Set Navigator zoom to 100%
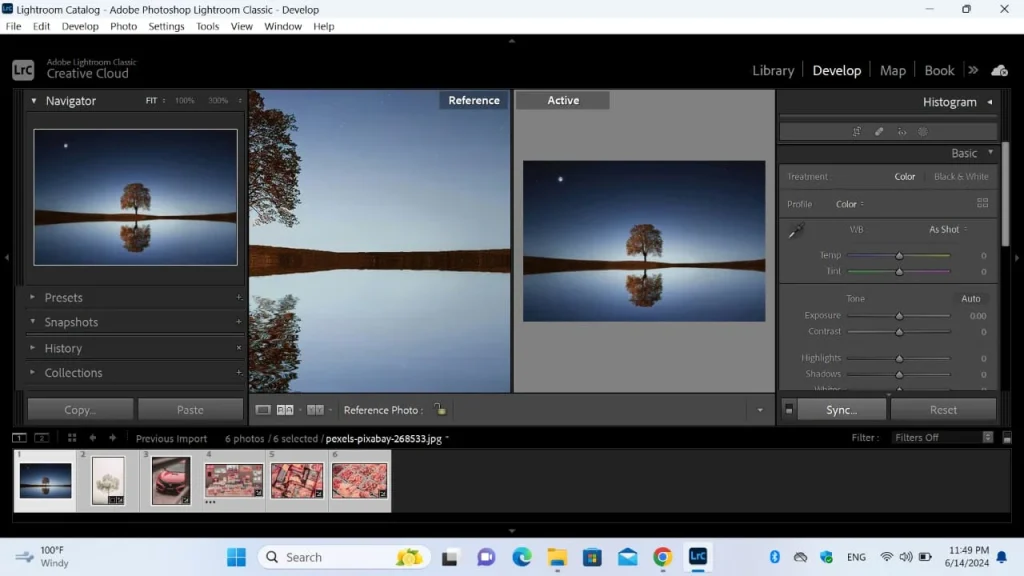Screen dimensions: 1024x576 click(185, 101)
